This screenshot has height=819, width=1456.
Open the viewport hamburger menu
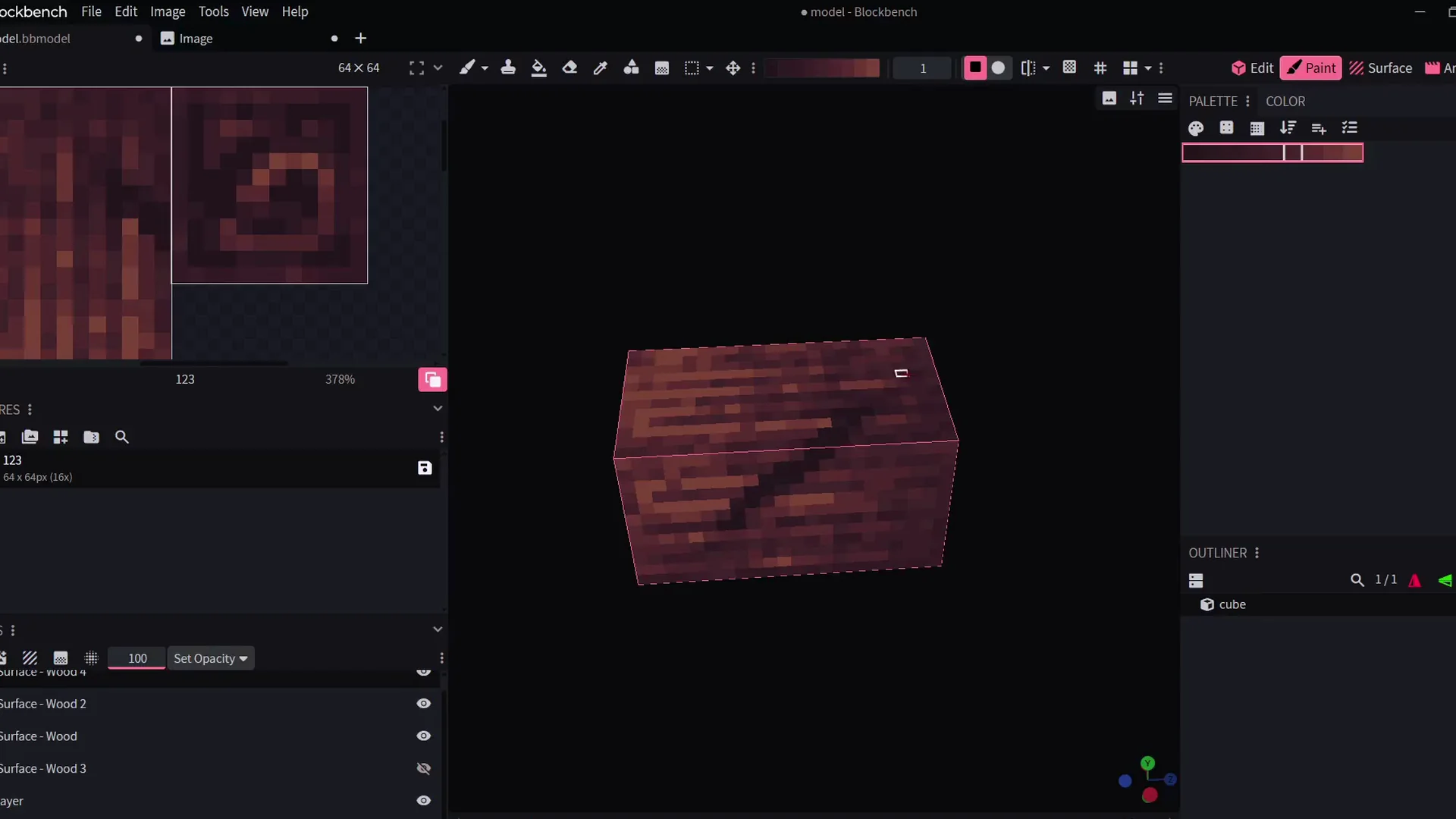(x=1165, y=98)
